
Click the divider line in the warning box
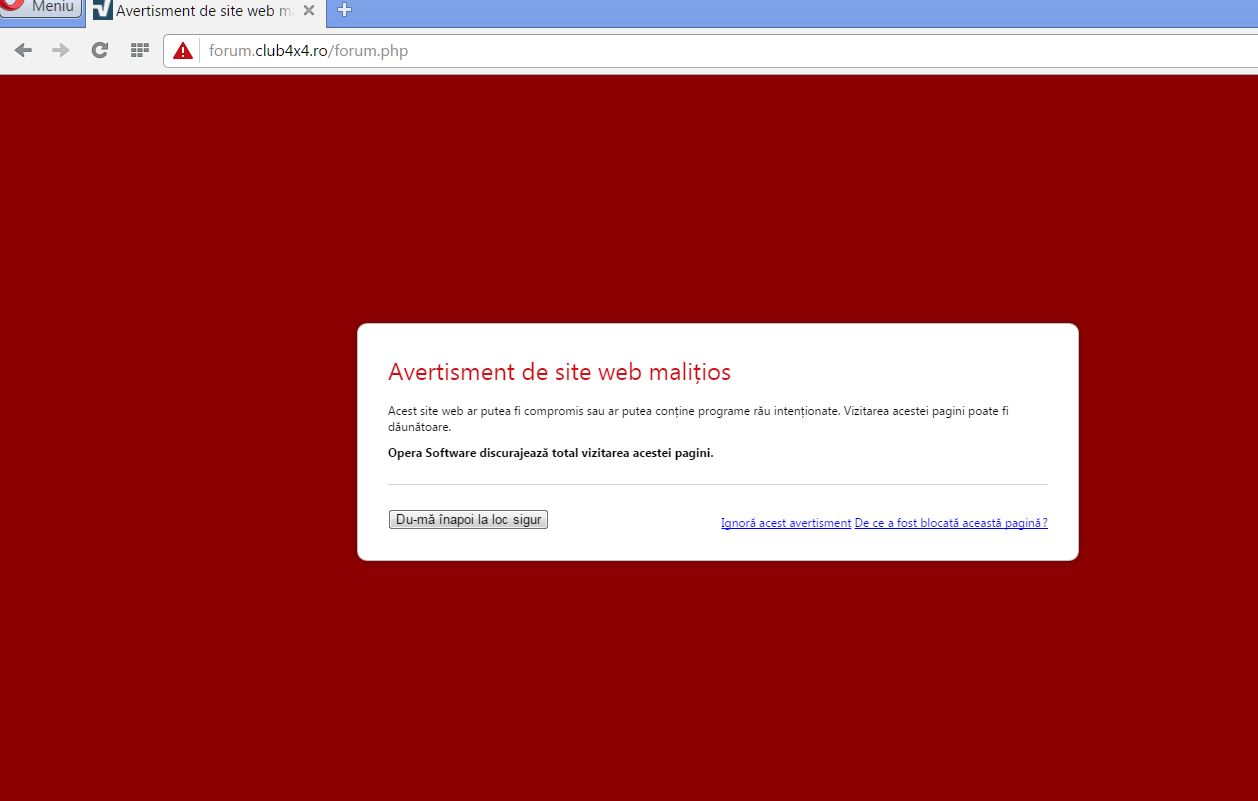pos(717,484)
